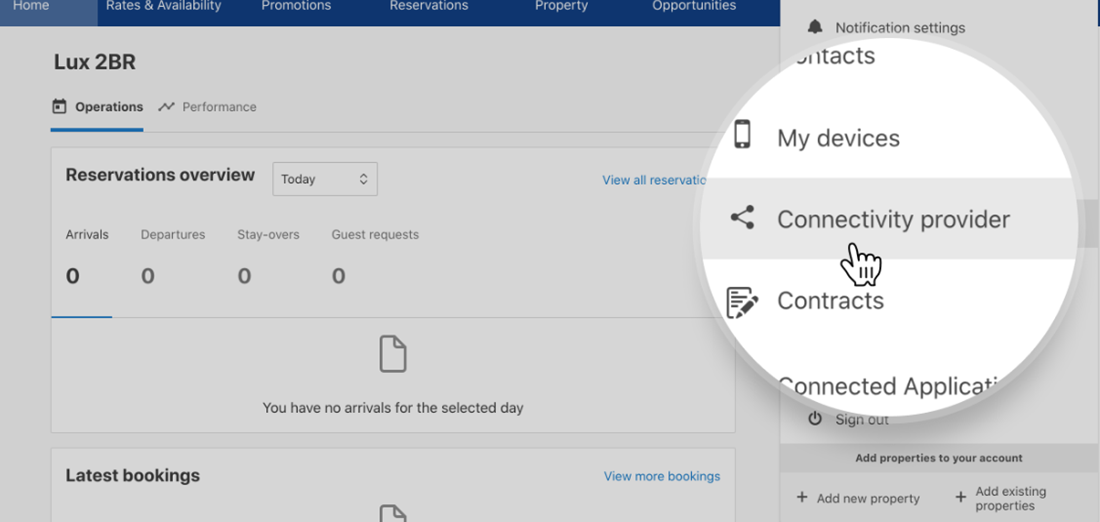Click the Operations calendar icon
Image resolution: width=1100 pixels, height=522 pixels.
(60, 107)
